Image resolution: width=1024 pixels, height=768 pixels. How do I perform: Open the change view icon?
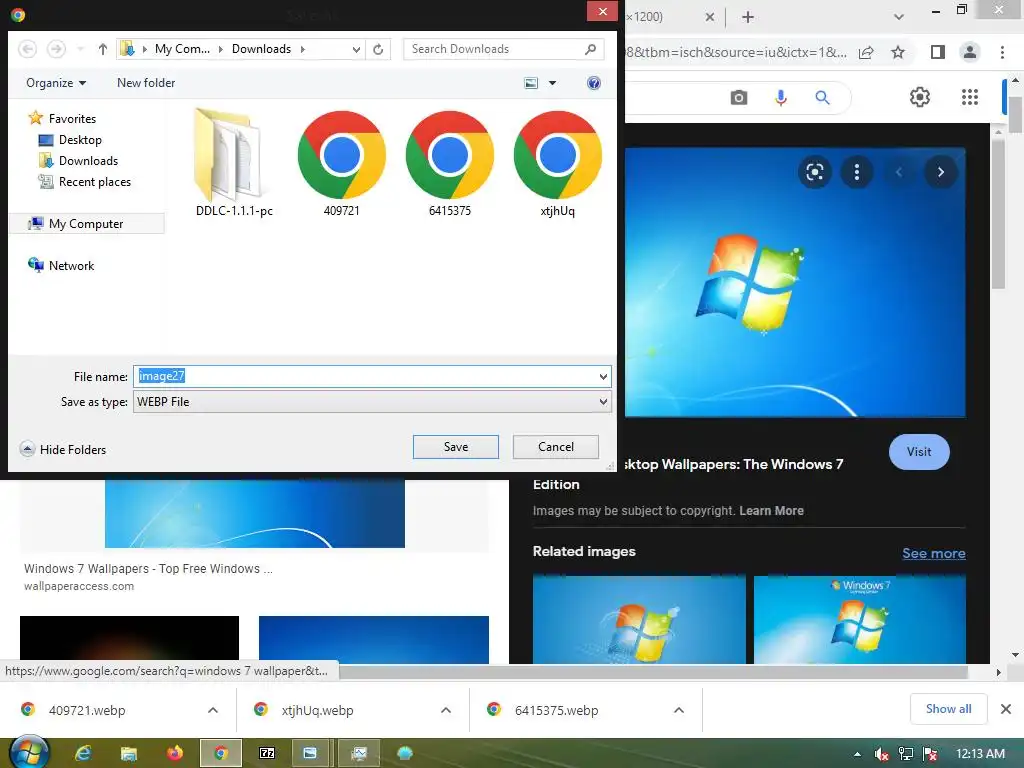pyautogui.click(x=532, y=83)
